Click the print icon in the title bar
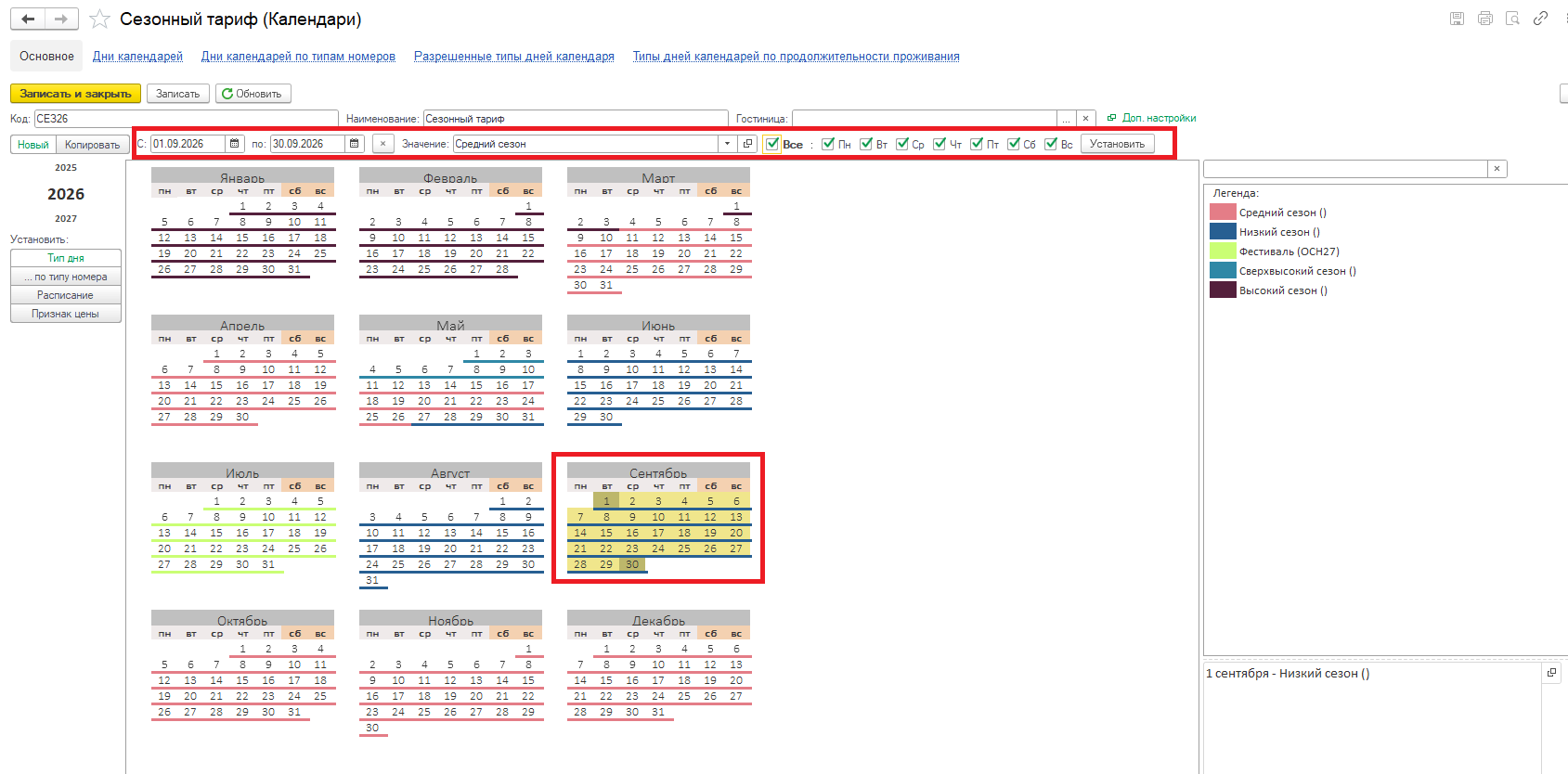 pyautogui.click(x=1484, y=19)
